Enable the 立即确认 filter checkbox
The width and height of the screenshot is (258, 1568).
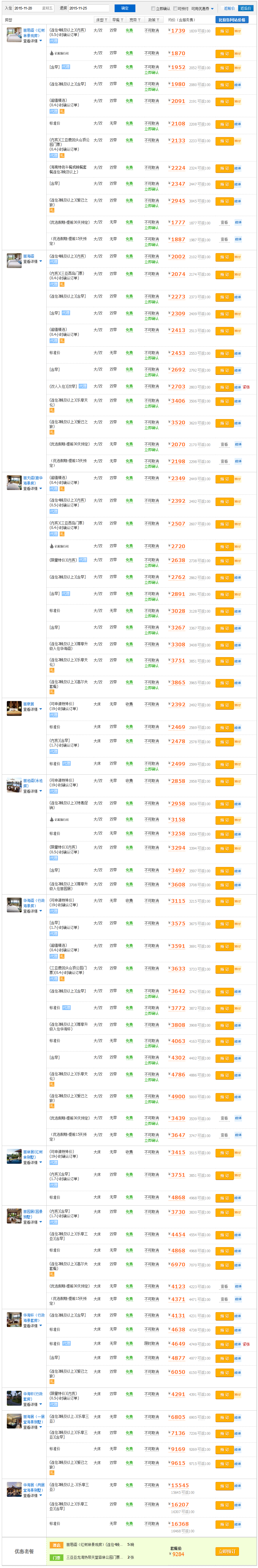(x=153, y=9)
